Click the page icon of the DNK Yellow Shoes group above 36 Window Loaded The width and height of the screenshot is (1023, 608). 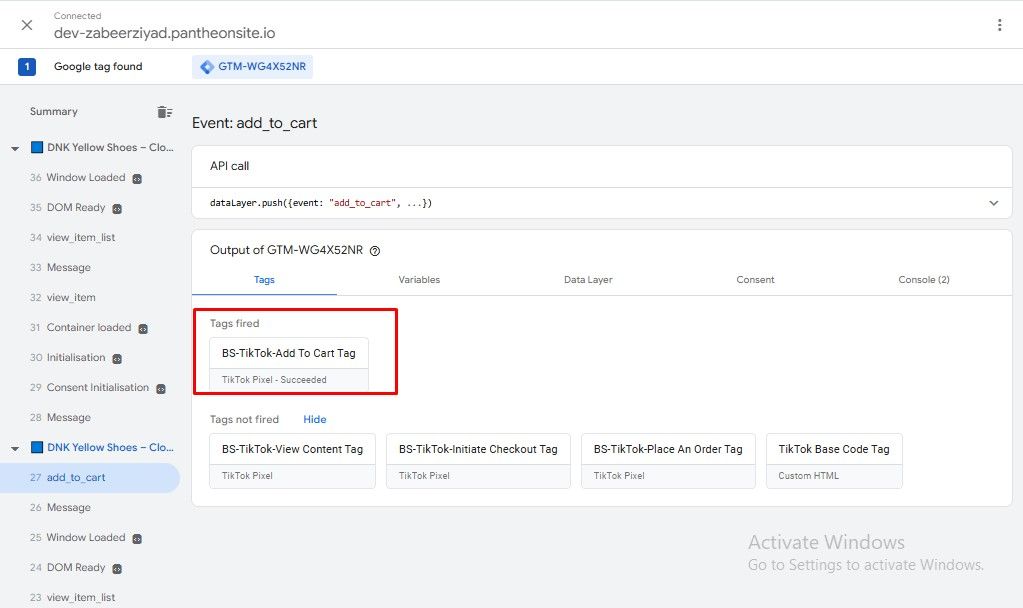pyautogui.click(x=37, y=147)
